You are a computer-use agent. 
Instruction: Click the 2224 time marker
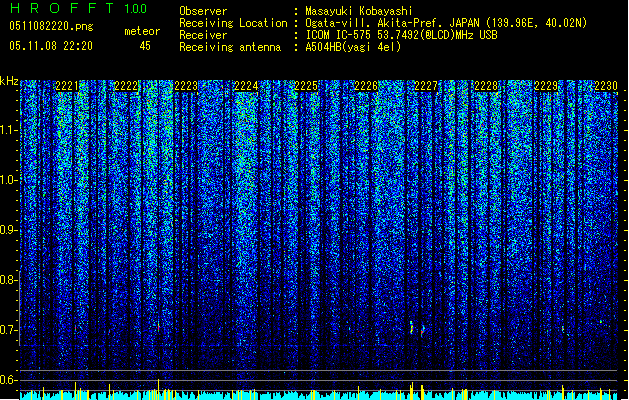pos(246,86)
